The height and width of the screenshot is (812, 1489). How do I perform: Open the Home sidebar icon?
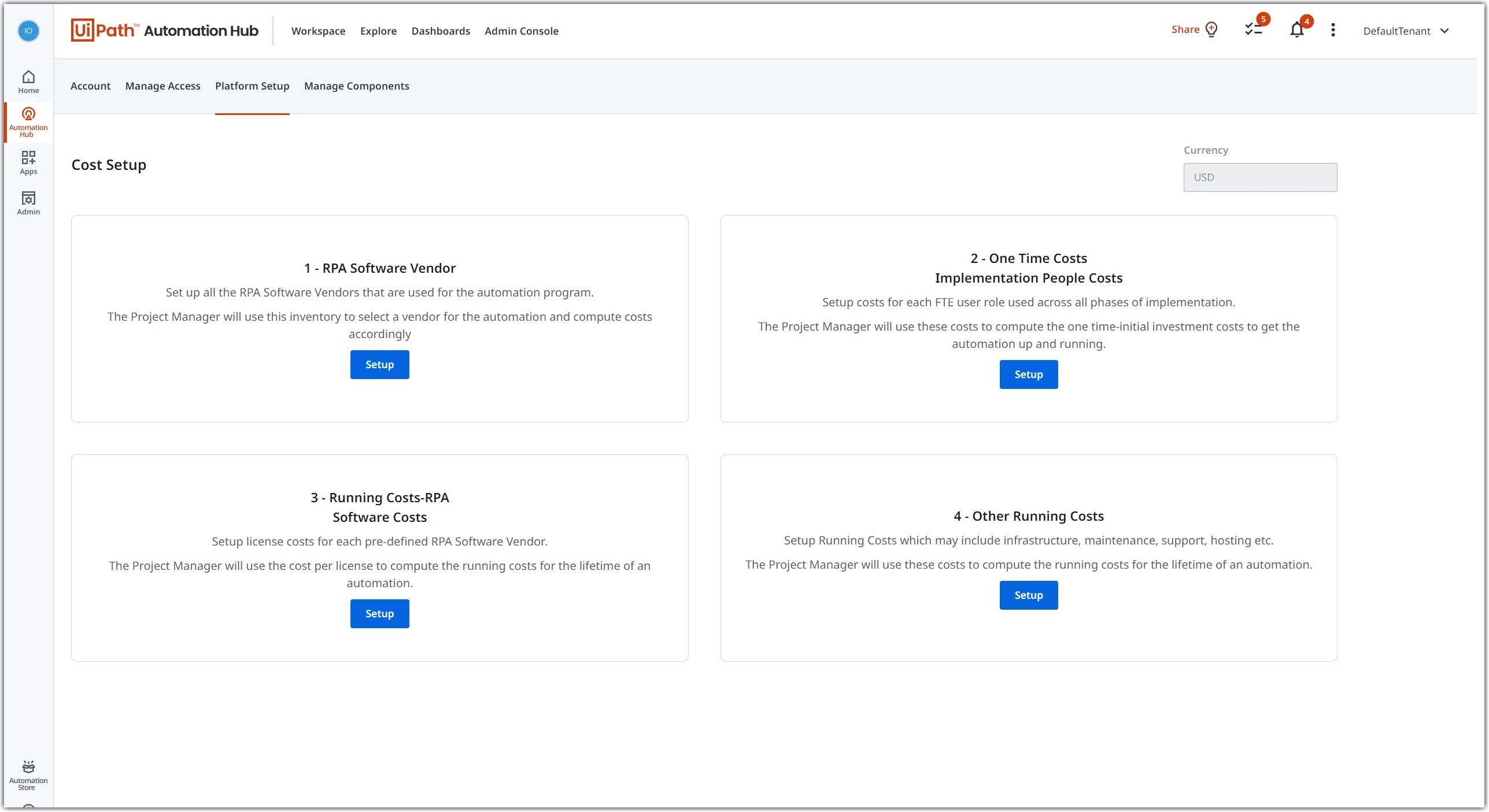pos(28,82)
